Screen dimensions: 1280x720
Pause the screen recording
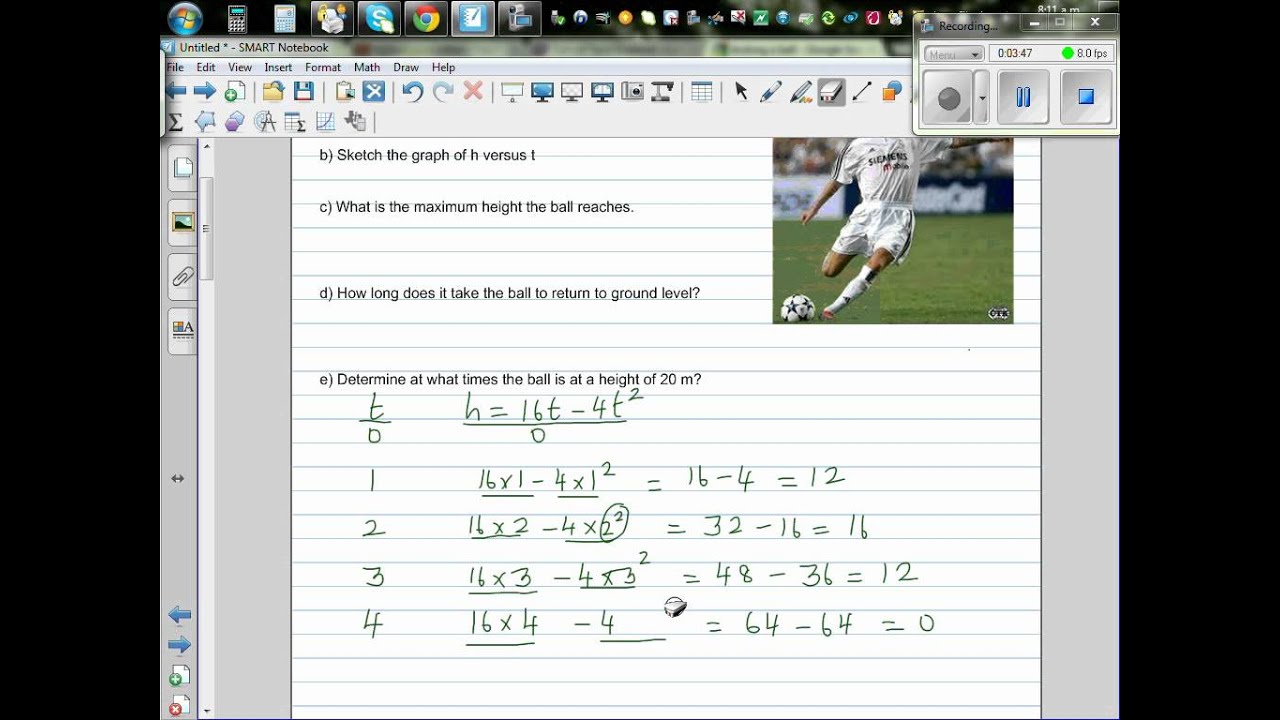(1023, 97)
